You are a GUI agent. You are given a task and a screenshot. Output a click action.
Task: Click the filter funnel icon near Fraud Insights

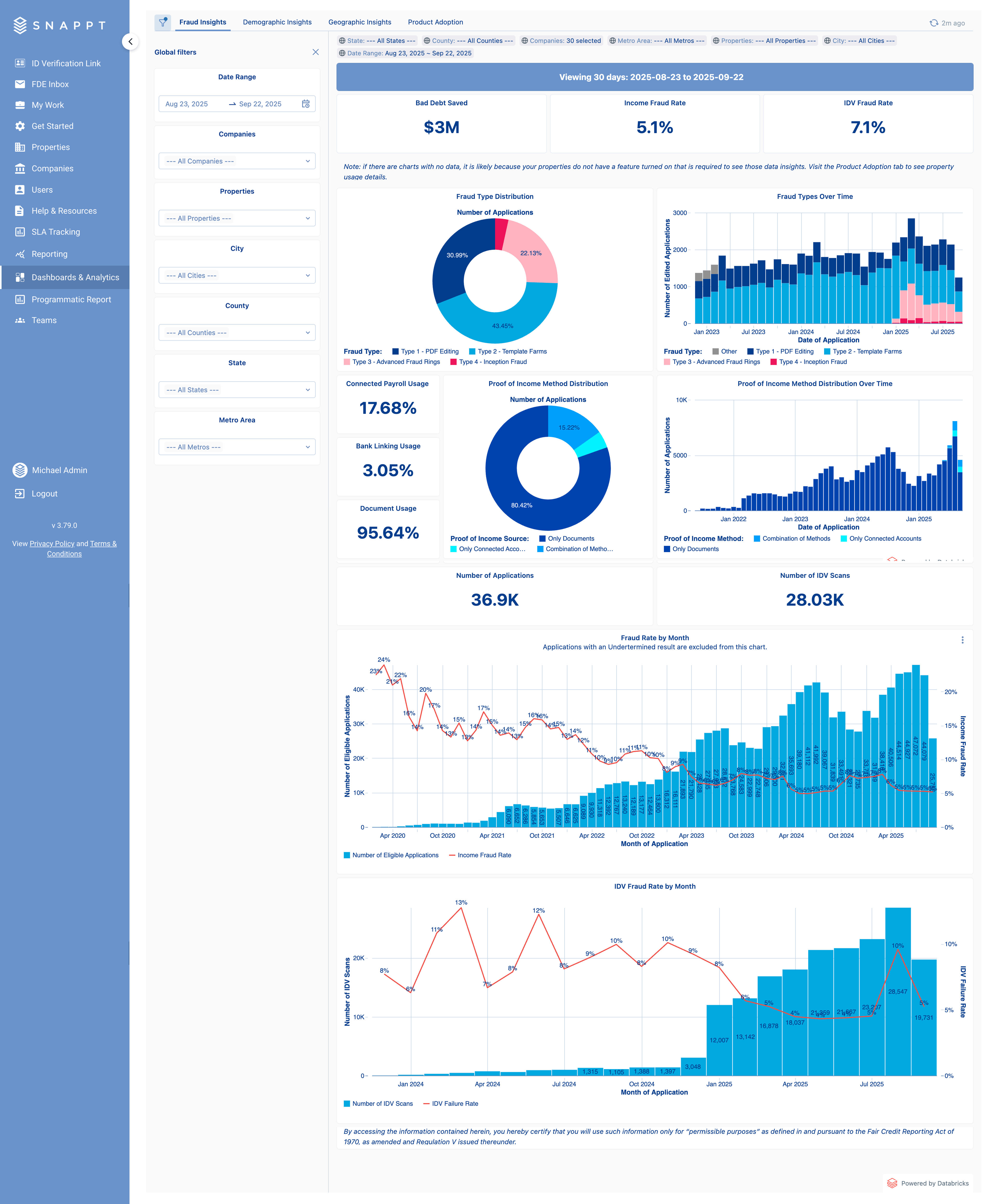pyautogui.click(x=162, y=22)
